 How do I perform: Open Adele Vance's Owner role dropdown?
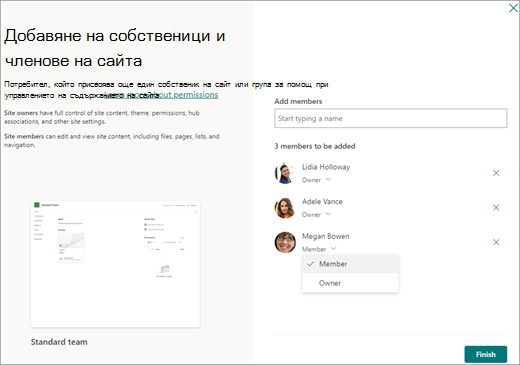coord(316,214)
